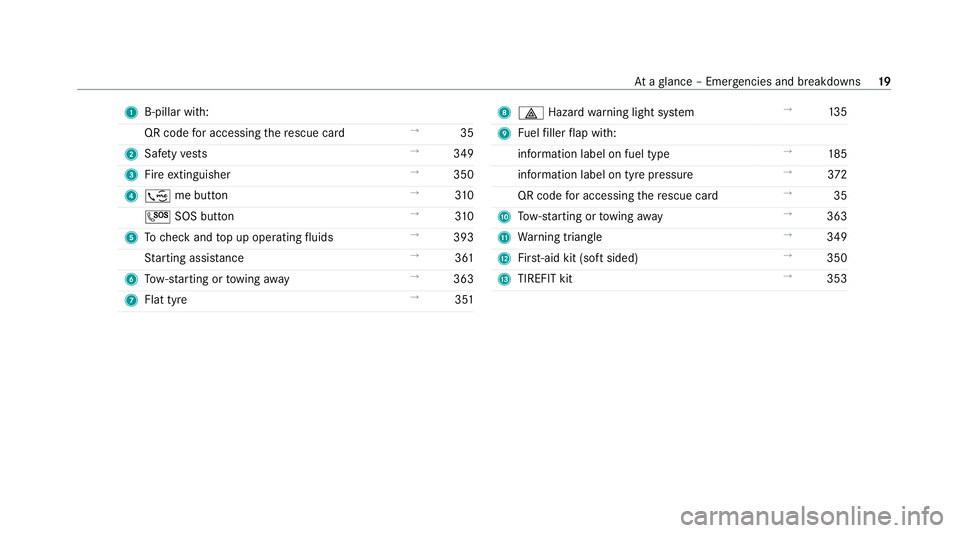Image resolution: width=960 pixels, height=533 pixels.
Task: Click numbered bullet 12 beside First-aid kit
Action: tap(504, 258)
